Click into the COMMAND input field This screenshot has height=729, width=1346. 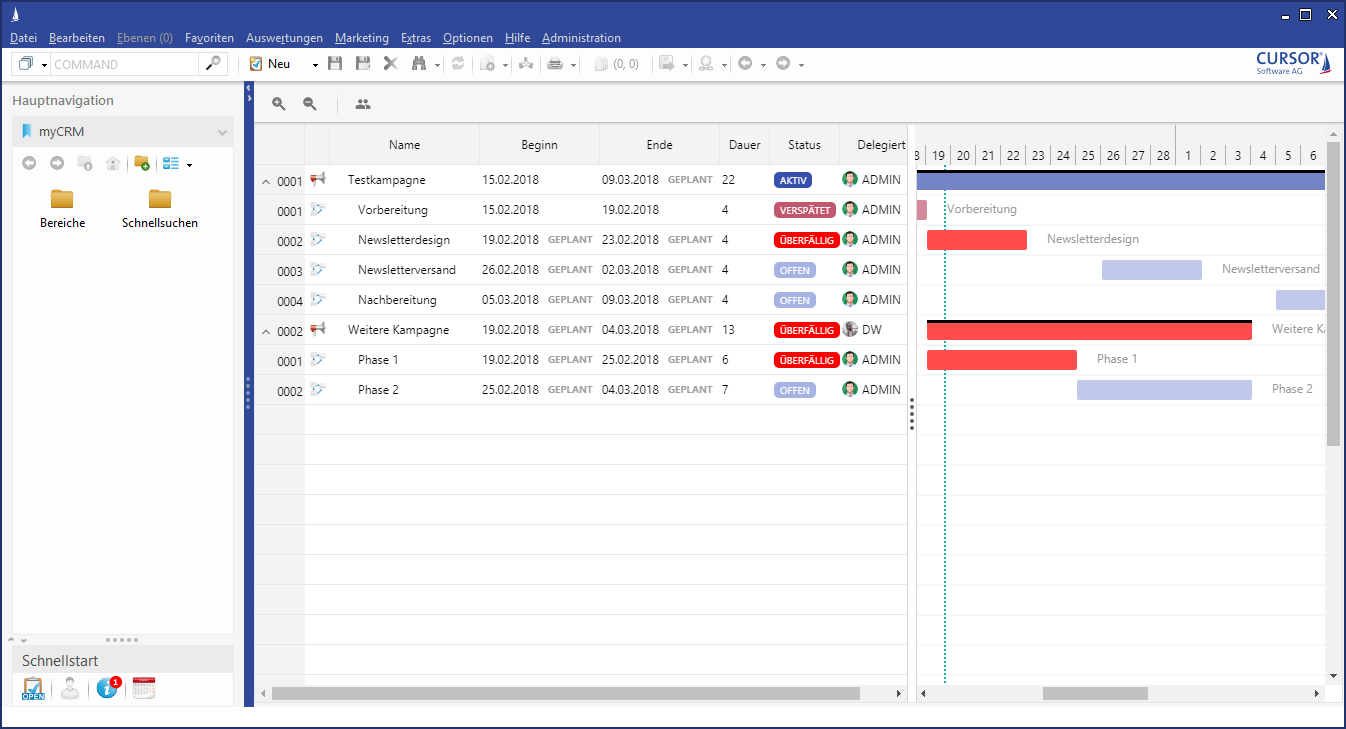pyautogui.click(x=124, y=64)
